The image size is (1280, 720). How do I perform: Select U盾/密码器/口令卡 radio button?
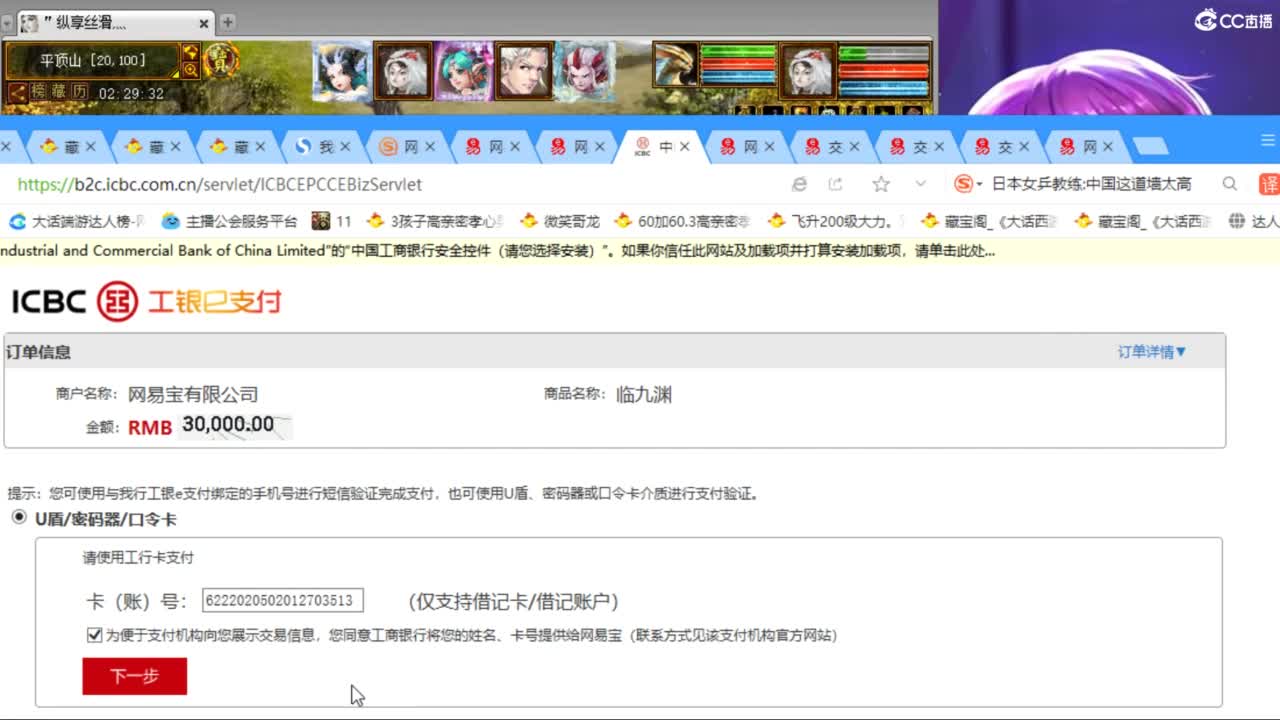(19, 517)
